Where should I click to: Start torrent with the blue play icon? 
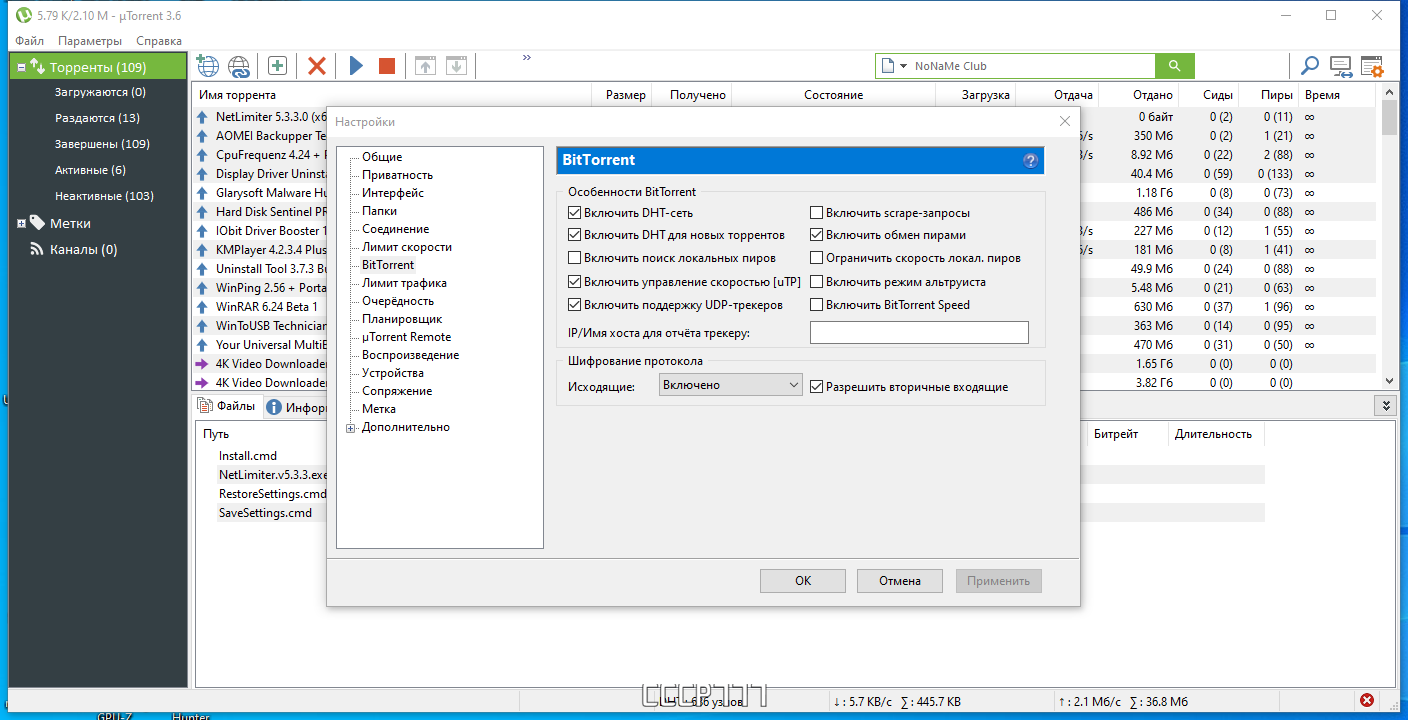point(356,66)
